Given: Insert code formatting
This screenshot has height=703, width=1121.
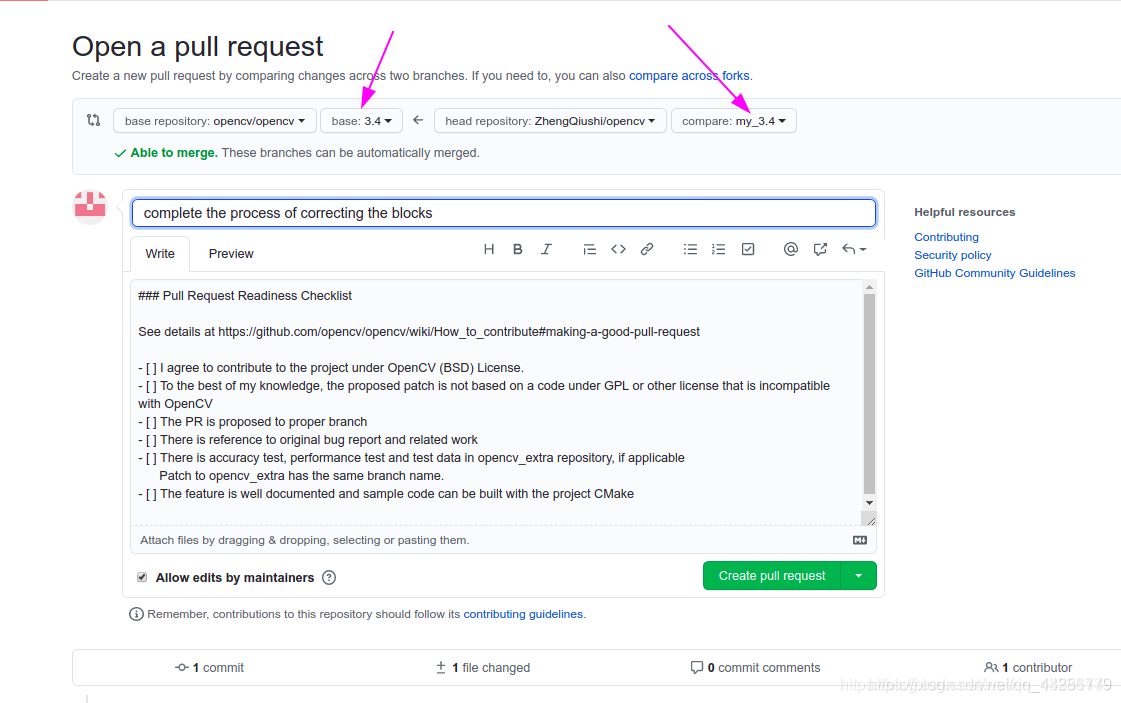Looking at the screenshot, I should coord(618,249).
